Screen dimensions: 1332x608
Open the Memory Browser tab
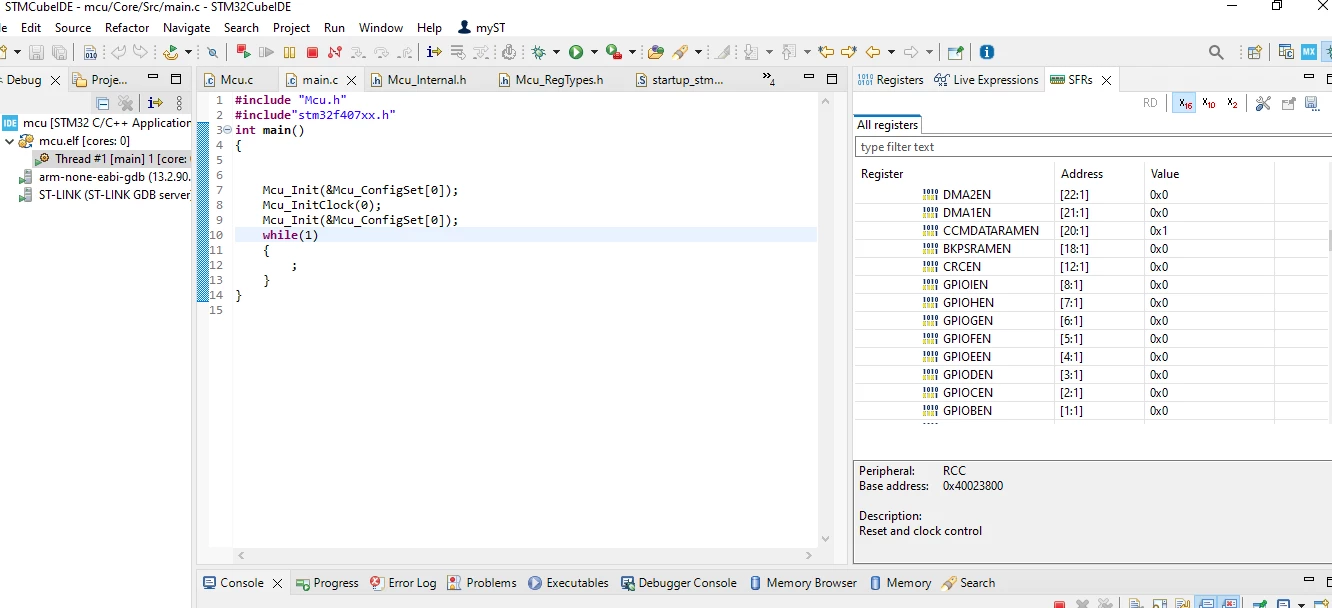point(802,583)
